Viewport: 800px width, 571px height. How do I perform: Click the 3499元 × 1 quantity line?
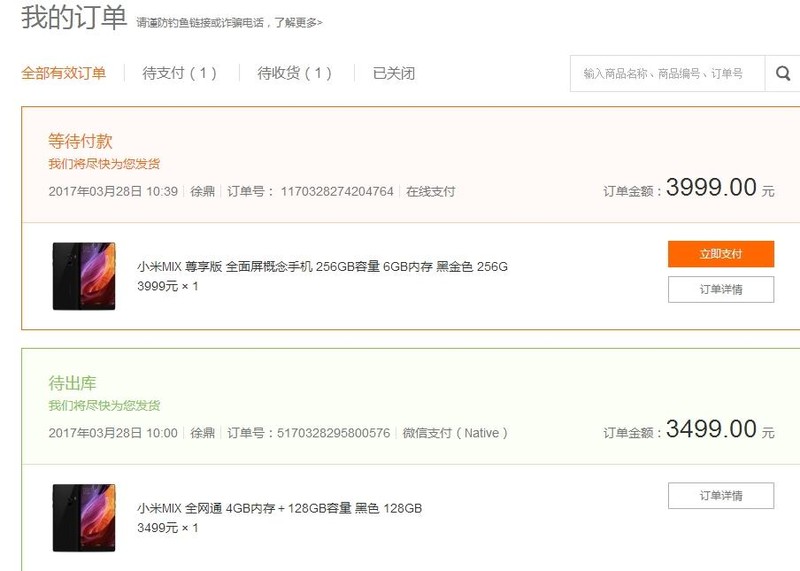coord(168,528)
